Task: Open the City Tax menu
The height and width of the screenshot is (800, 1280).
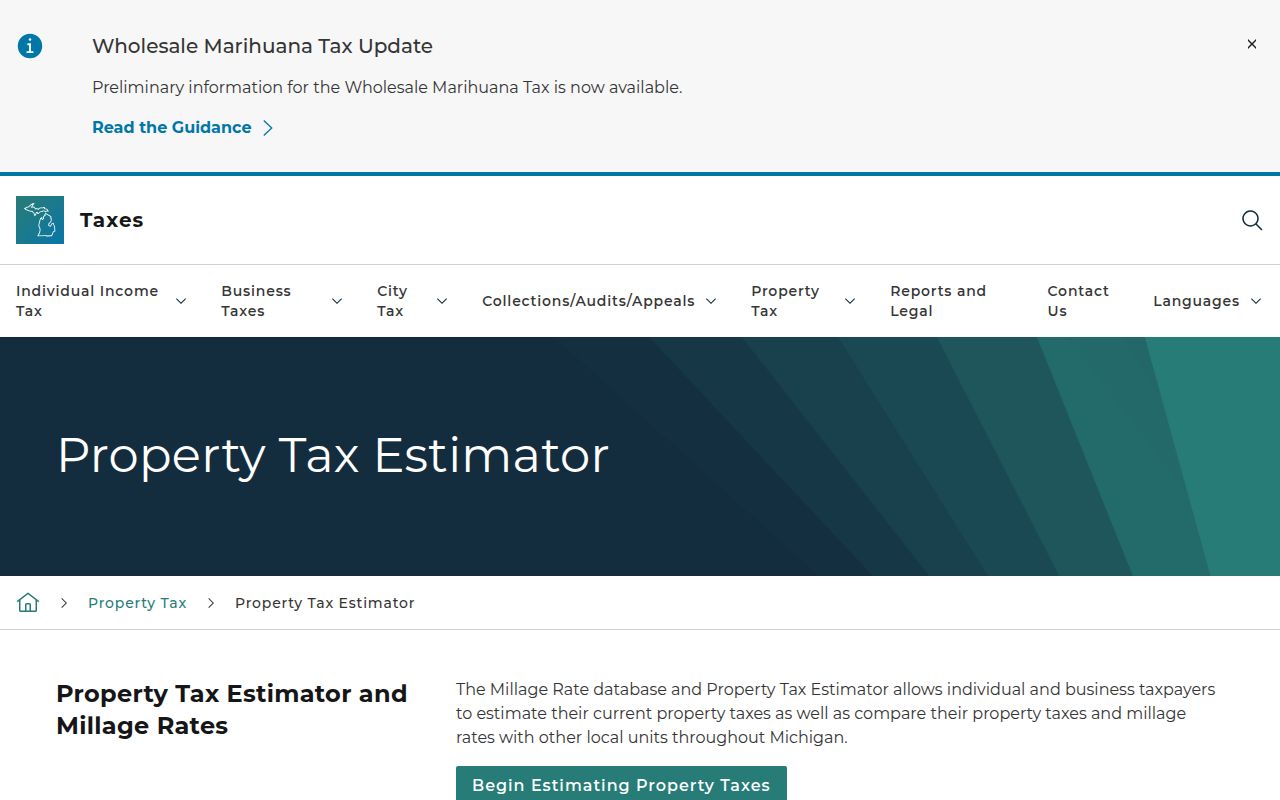Action: pyautogui.click(x=392, y=301)
